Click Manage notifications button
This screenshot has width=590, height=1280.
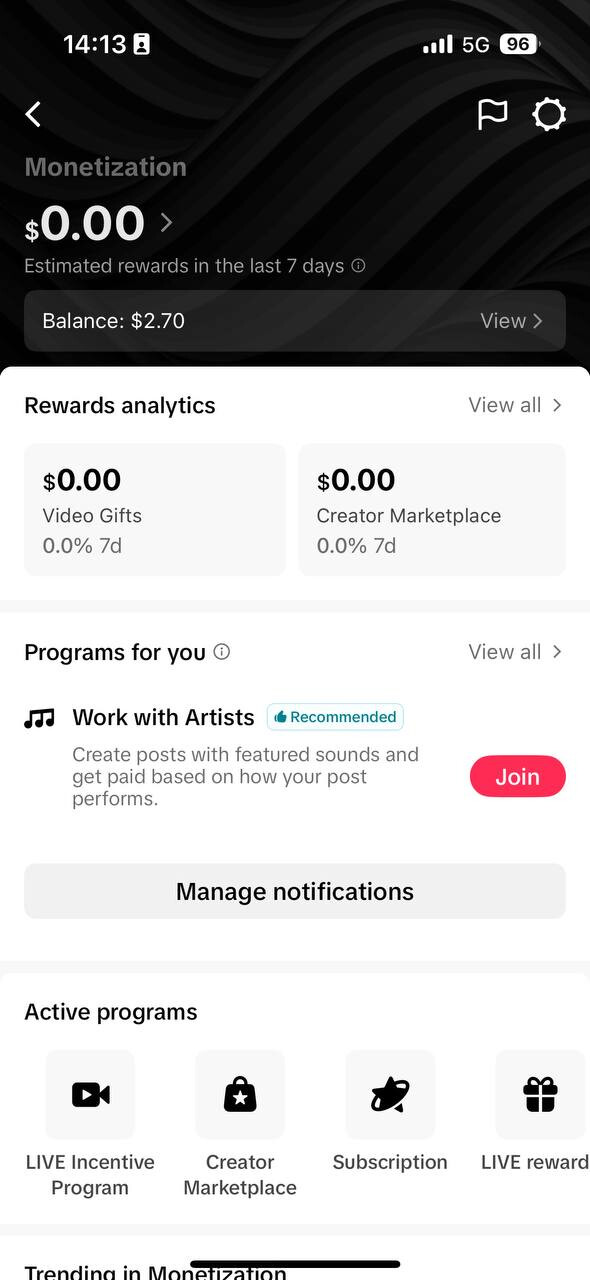coord(295,891)
